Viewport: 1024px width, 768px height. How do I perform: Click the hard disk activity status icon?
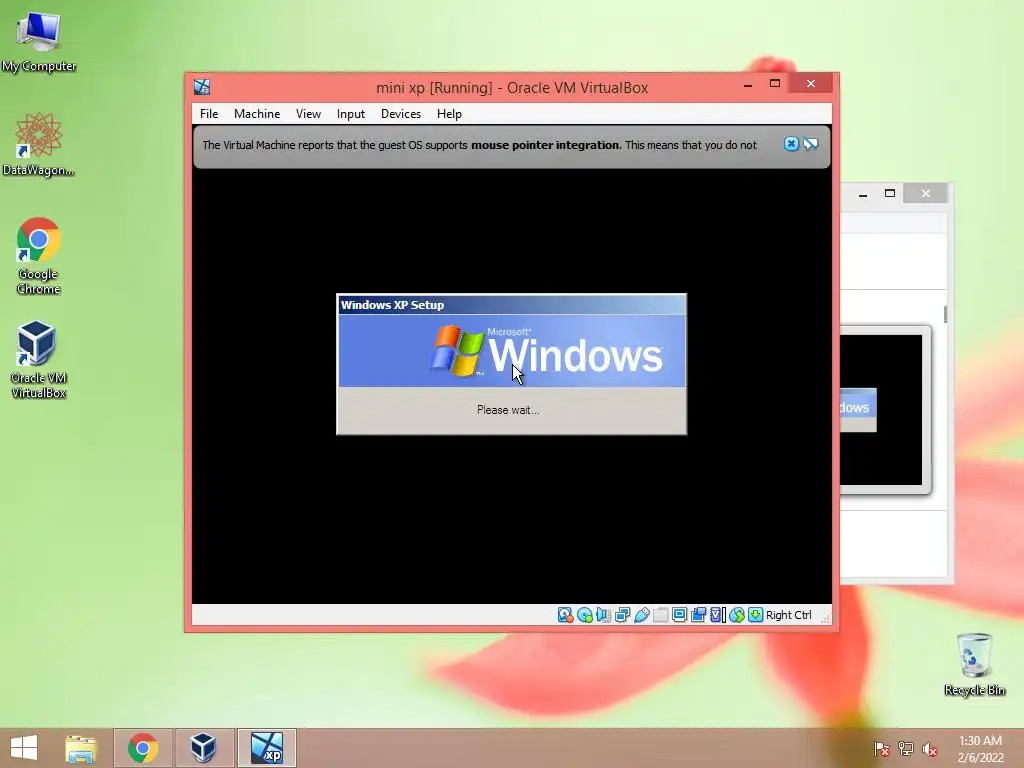pos(565,615)
